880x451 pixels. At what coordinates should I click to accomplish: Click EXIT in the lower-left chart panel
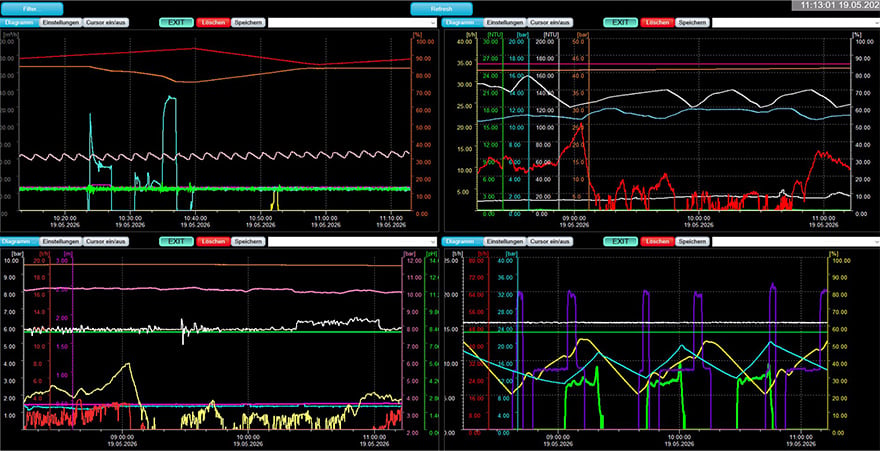point(176,241)
